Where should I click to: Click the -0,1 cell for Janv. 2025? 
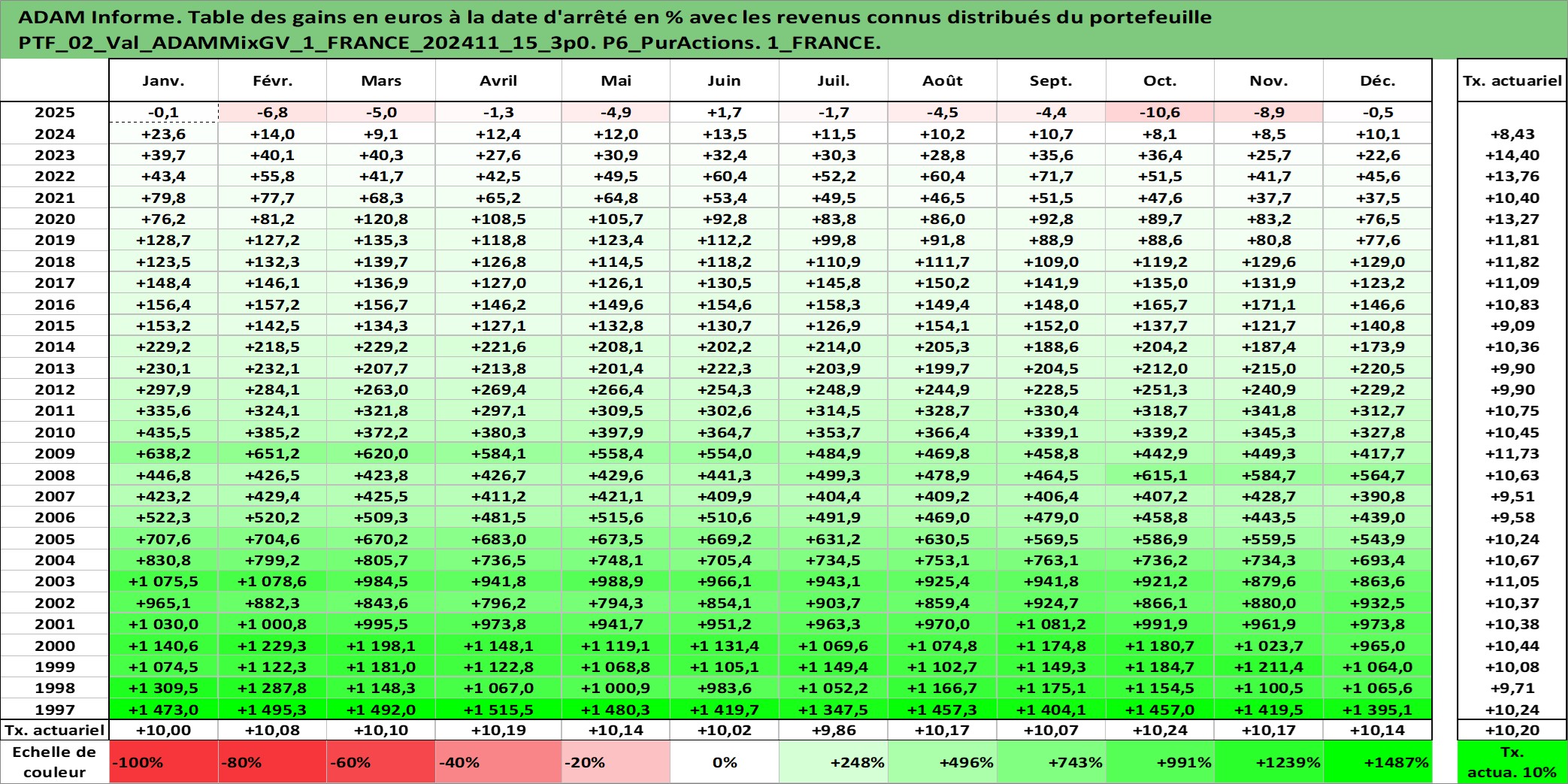tap(164, 112)
